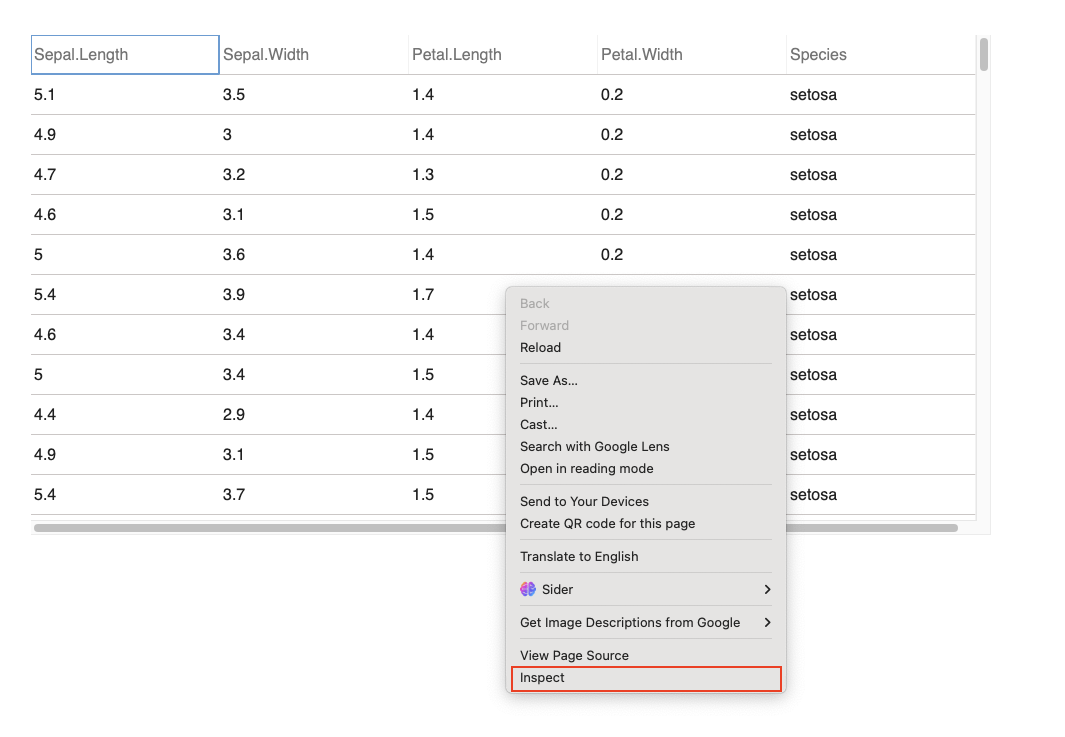Open in reading mode option
Screen dimensions: 1065x737
click(586, 469)
